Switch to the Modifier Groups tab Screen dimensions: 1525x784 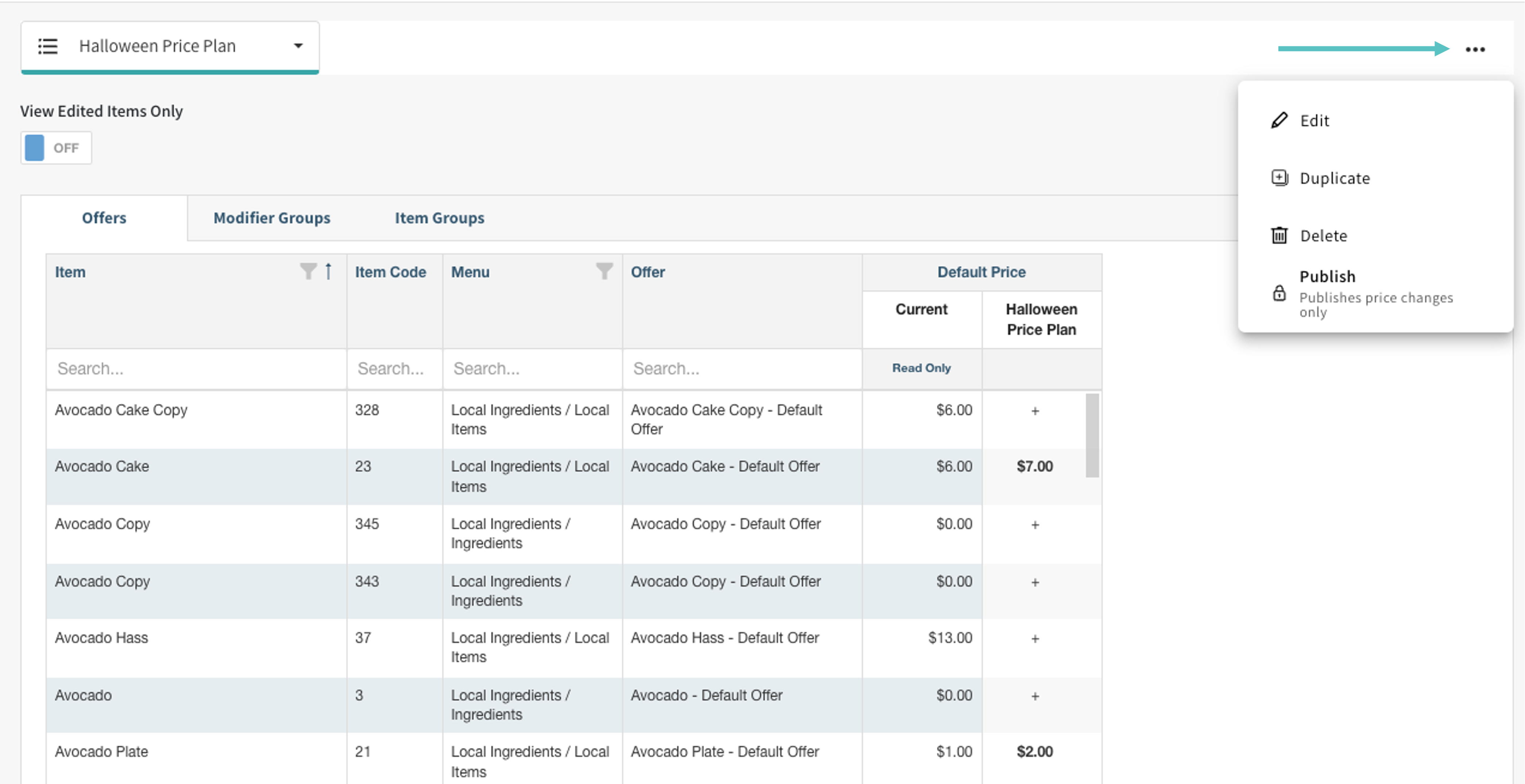coord(272,218)
